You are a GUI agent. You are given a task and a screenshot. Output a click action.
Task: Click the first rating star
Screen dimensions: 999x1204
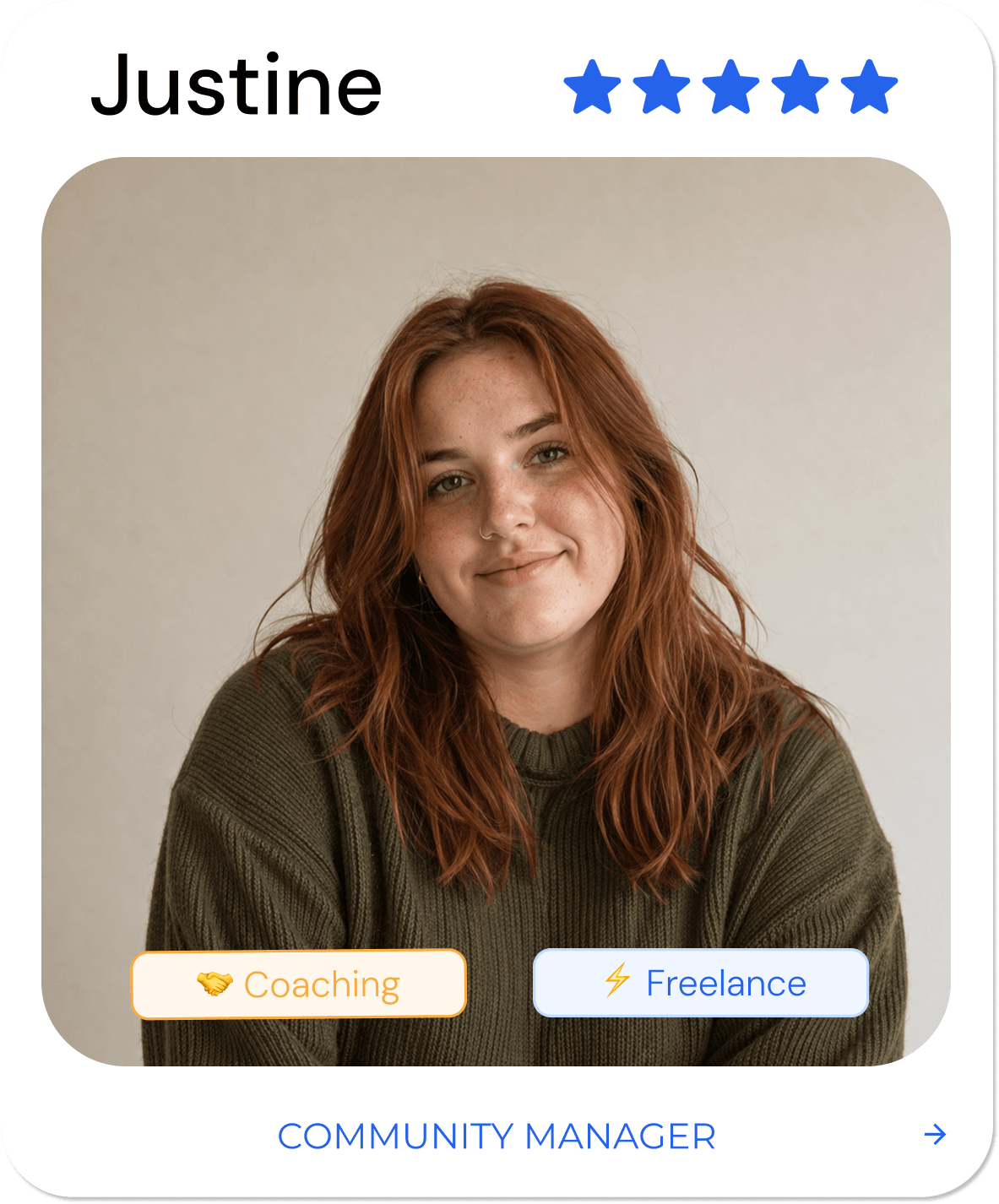(592, 87)
